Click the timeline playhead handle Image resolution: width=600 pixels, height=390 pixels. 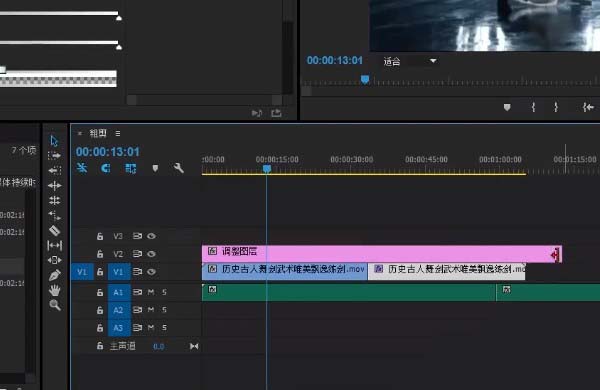tap(267, 169)
